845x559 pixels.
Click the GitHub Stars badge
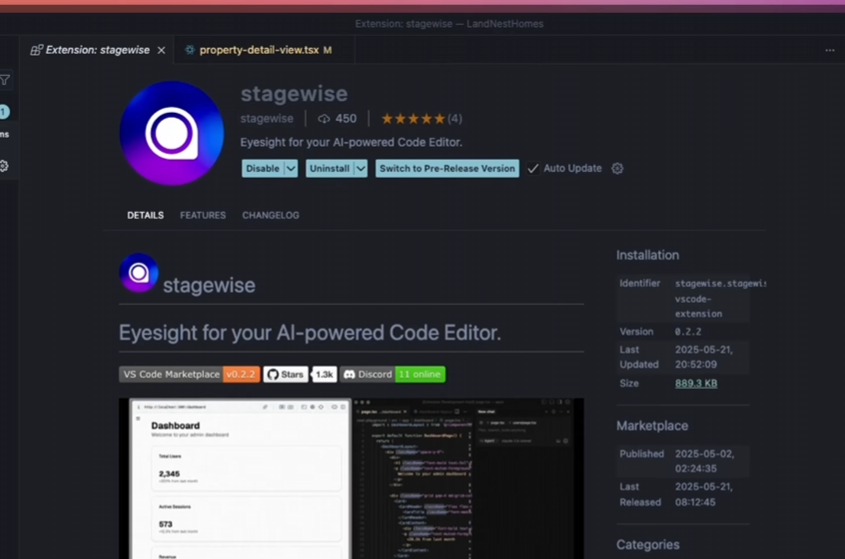(286, 374)
